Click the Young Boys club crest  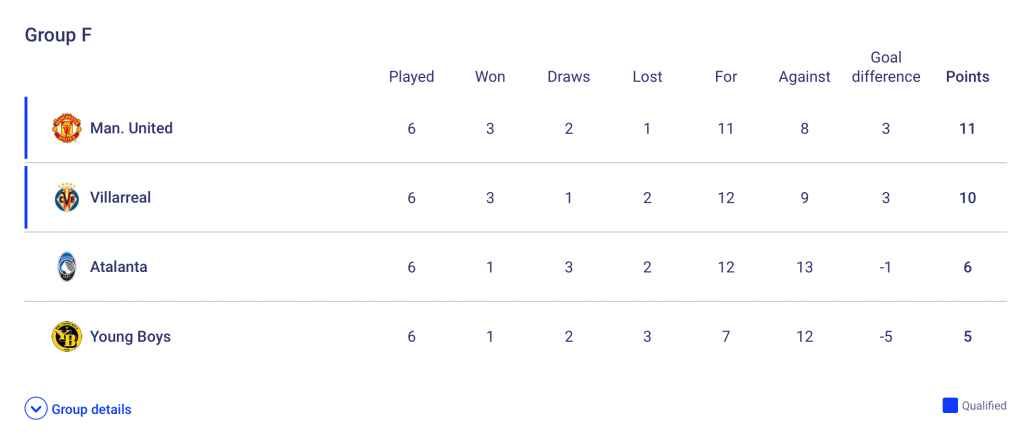67,337
